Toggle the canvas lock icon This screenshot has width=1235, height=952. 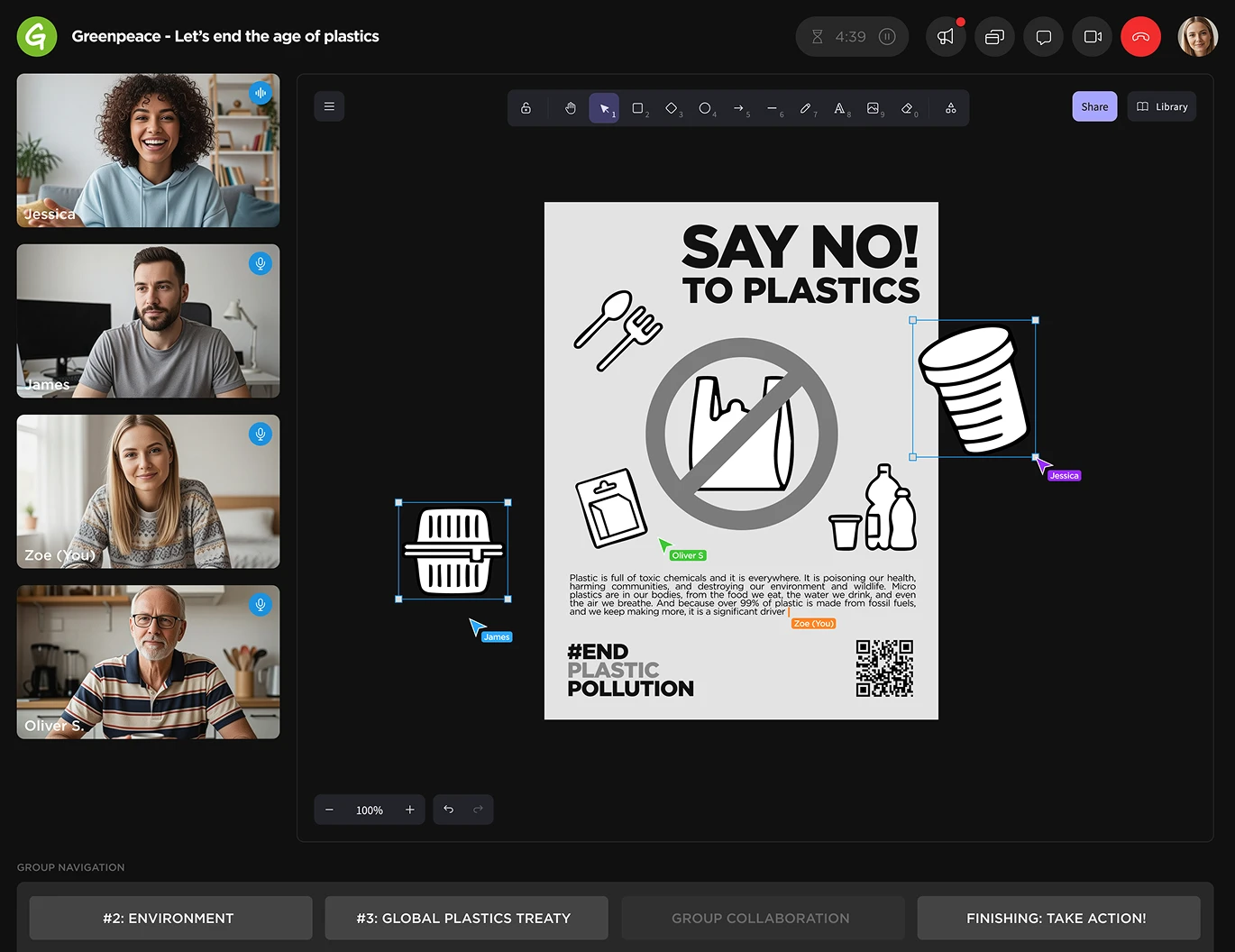tap(526, 108)
